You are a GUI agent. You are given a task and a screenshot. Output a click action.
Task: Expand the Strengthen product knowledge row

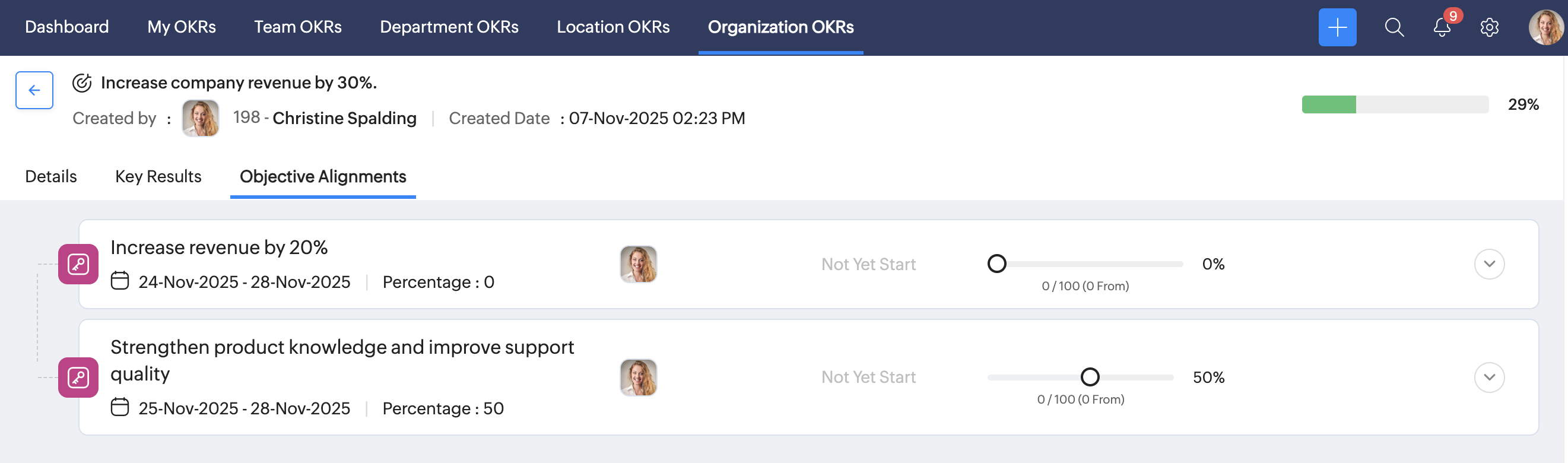pos(1489,377)
